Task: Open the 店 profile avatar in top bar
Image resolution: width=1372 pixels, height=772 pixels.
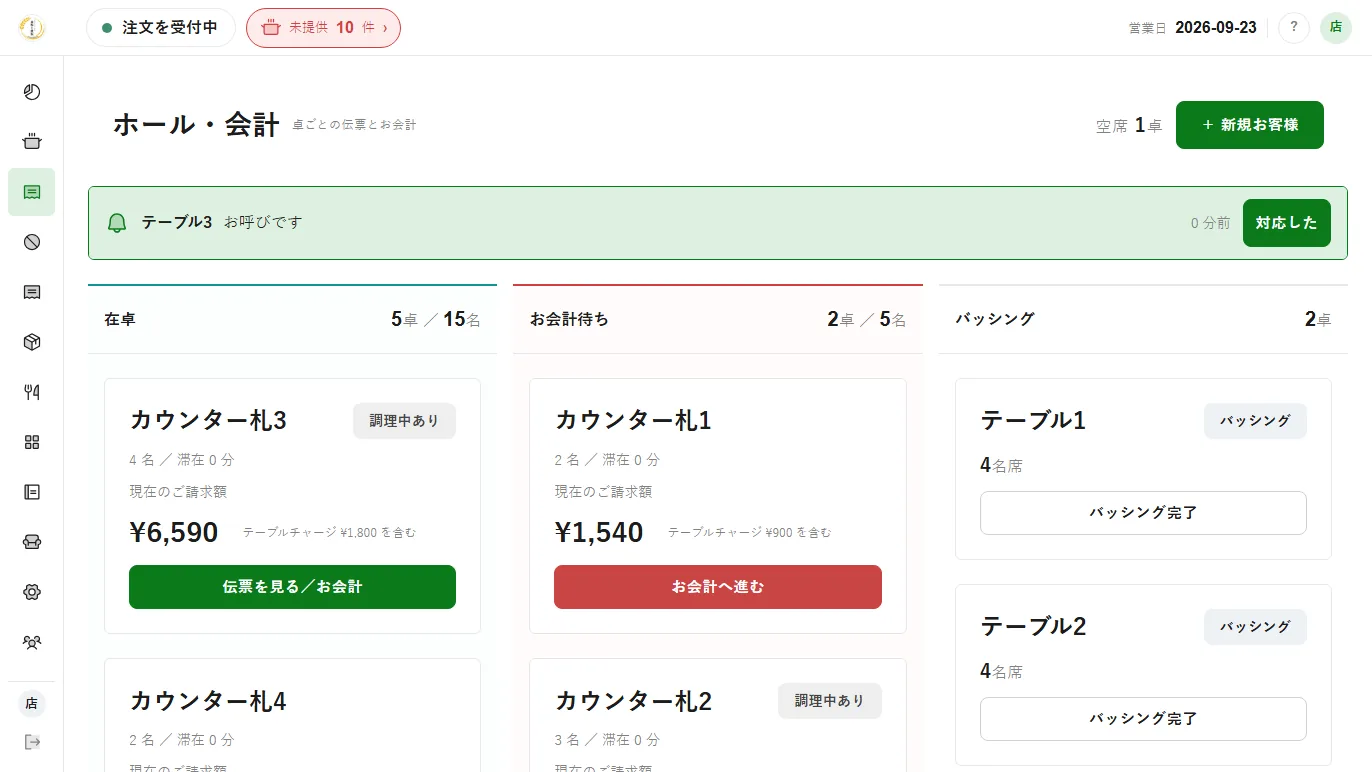Action: tap(1336, 28)
